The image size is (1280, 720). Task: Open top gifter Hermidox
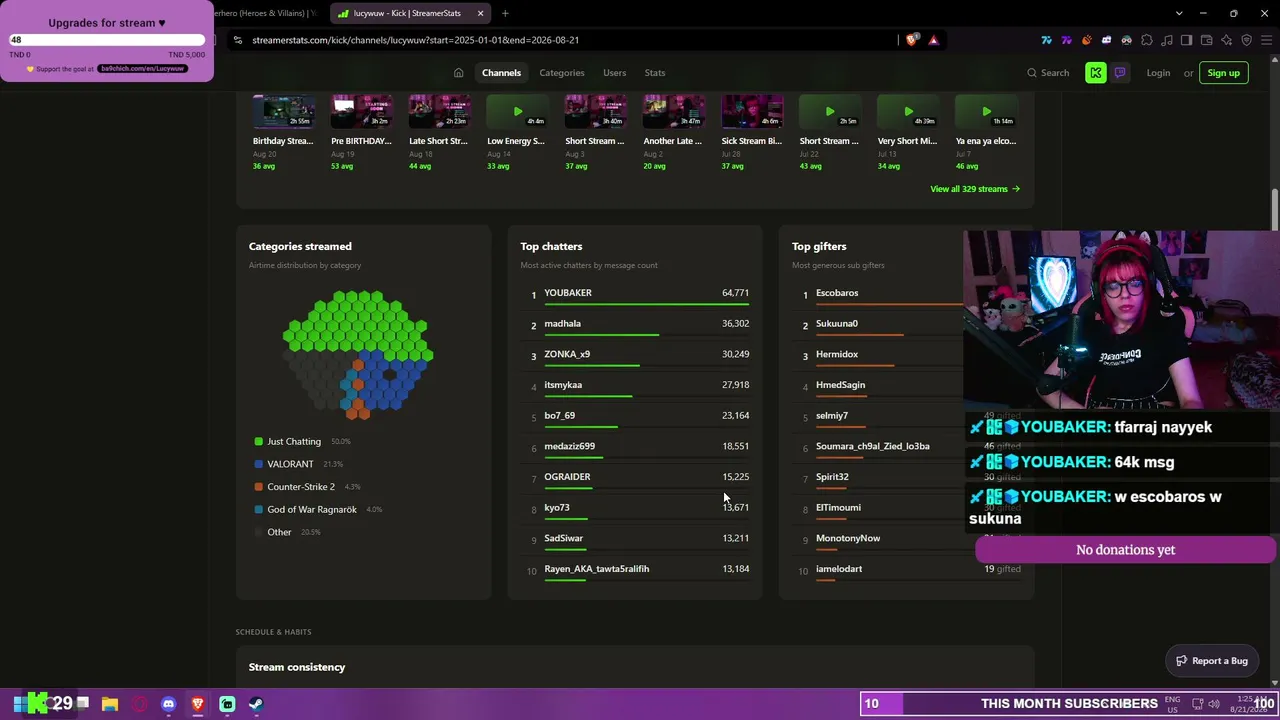coord(837,354)
